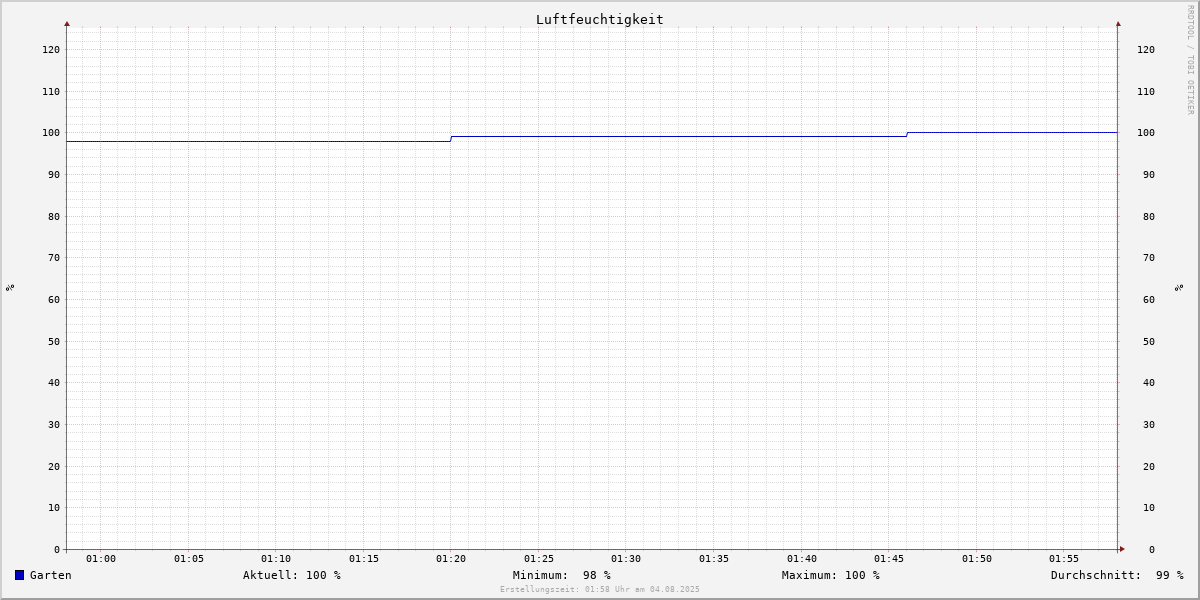Click the 01:55 time axis label
The height and width of the screenshot is (600, 1200).
[1064, 559]
